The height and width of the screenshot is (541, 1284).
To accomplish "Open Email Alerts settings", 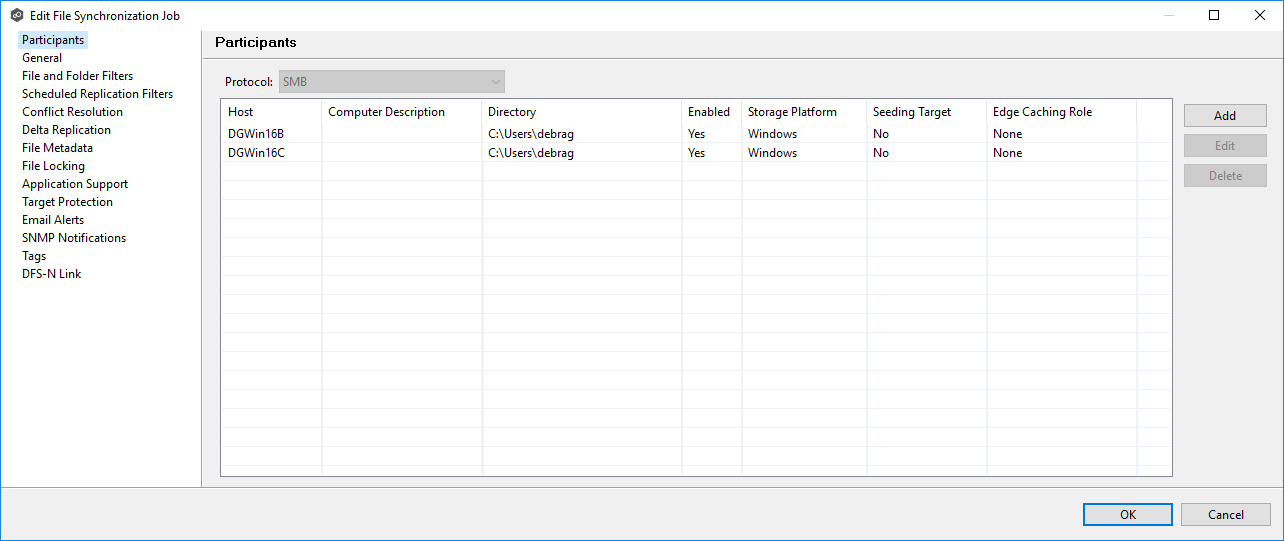I will click(x=53, y=220).
